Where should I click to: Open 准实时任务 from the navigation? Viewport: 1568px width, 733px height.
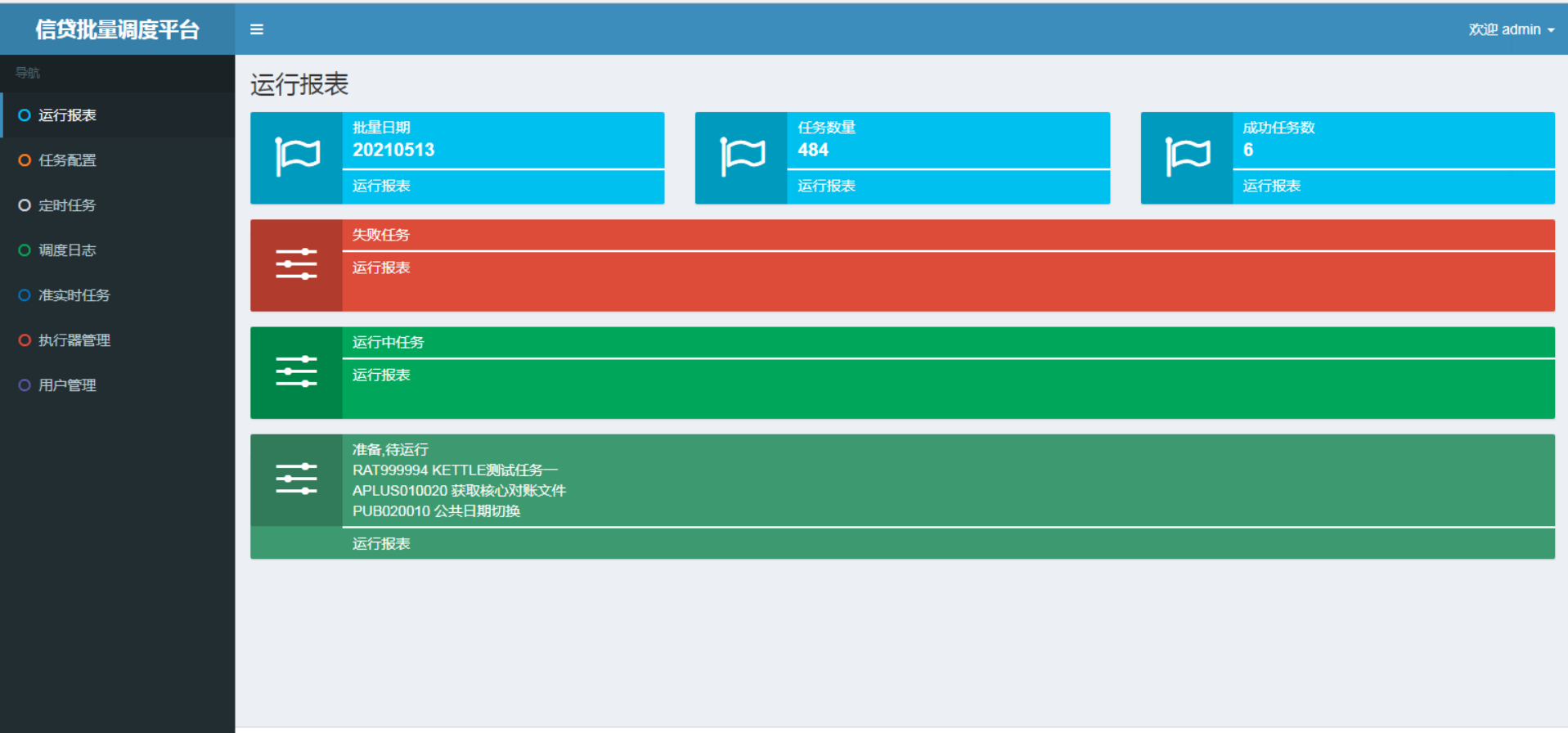click(x=74, y=295)
